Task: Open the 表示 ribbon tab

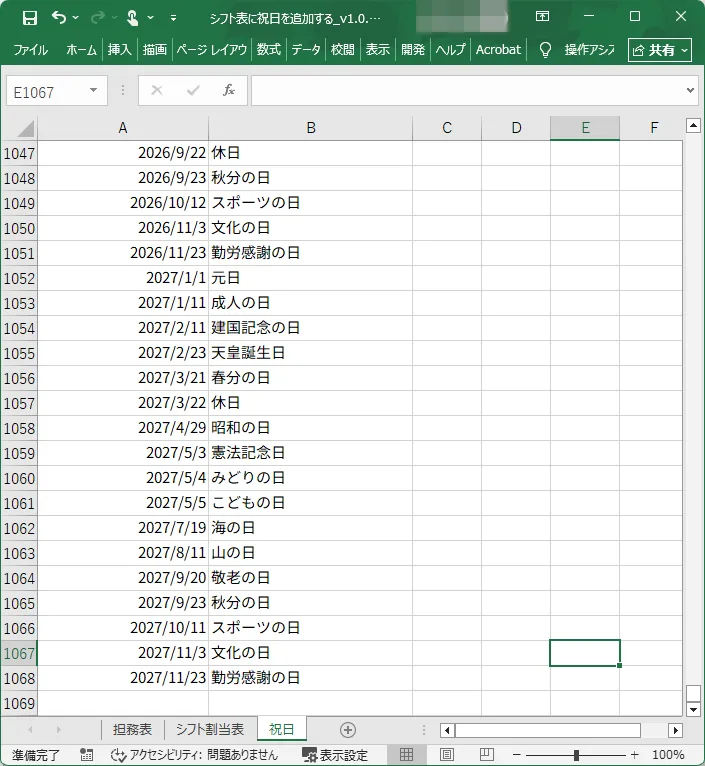Action: point(378,50)
